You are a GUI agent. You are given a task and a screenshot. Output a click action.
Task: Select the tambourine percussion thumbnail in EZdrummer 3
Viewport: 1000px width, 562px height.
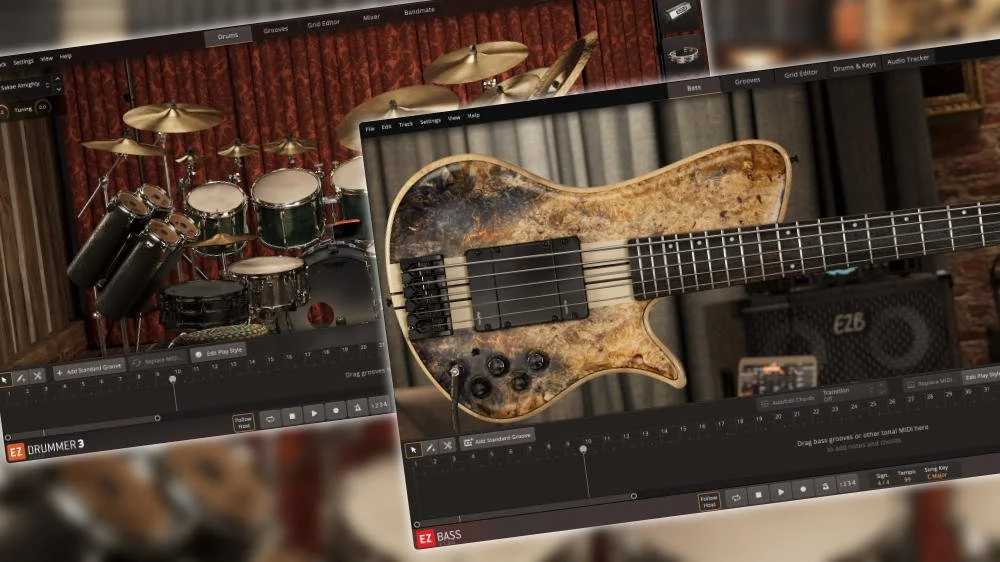(683, 55)
